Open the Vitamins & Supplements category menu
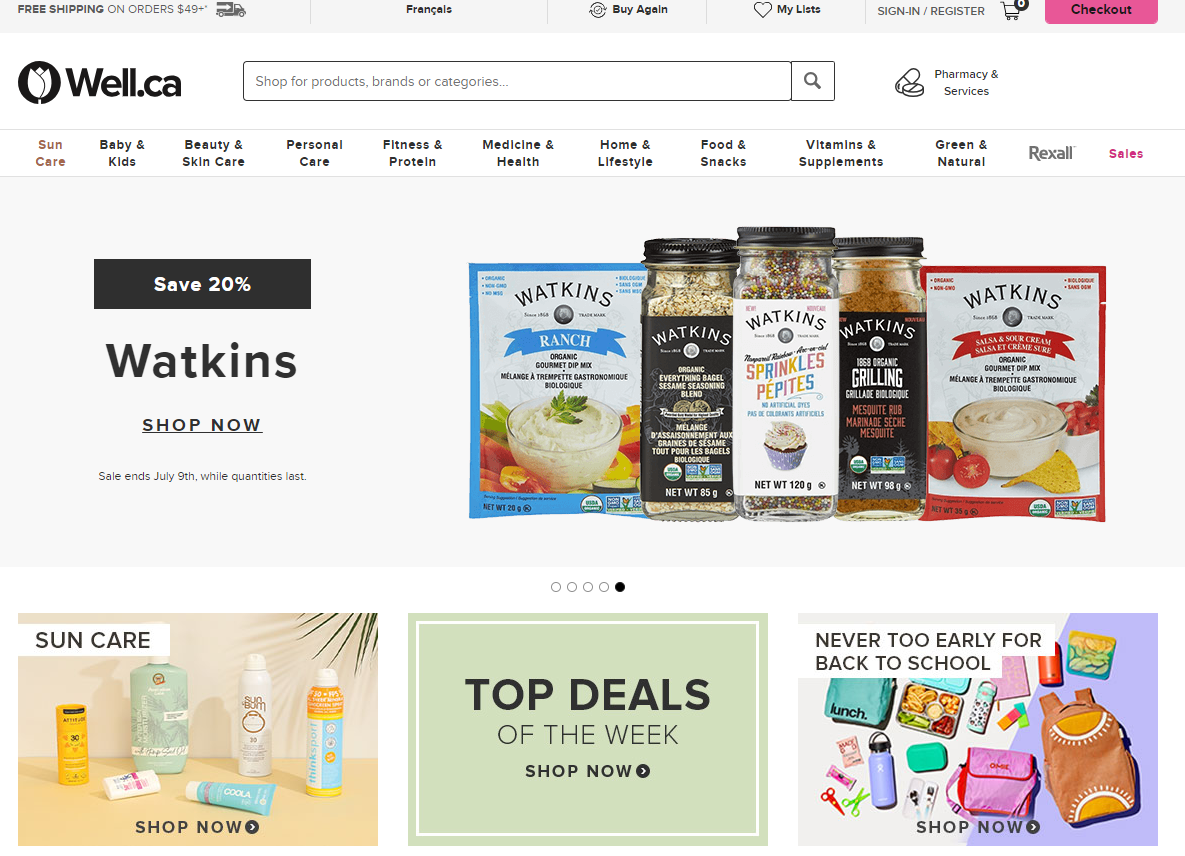Screen dimensions: 1185x856 (840, 153)
